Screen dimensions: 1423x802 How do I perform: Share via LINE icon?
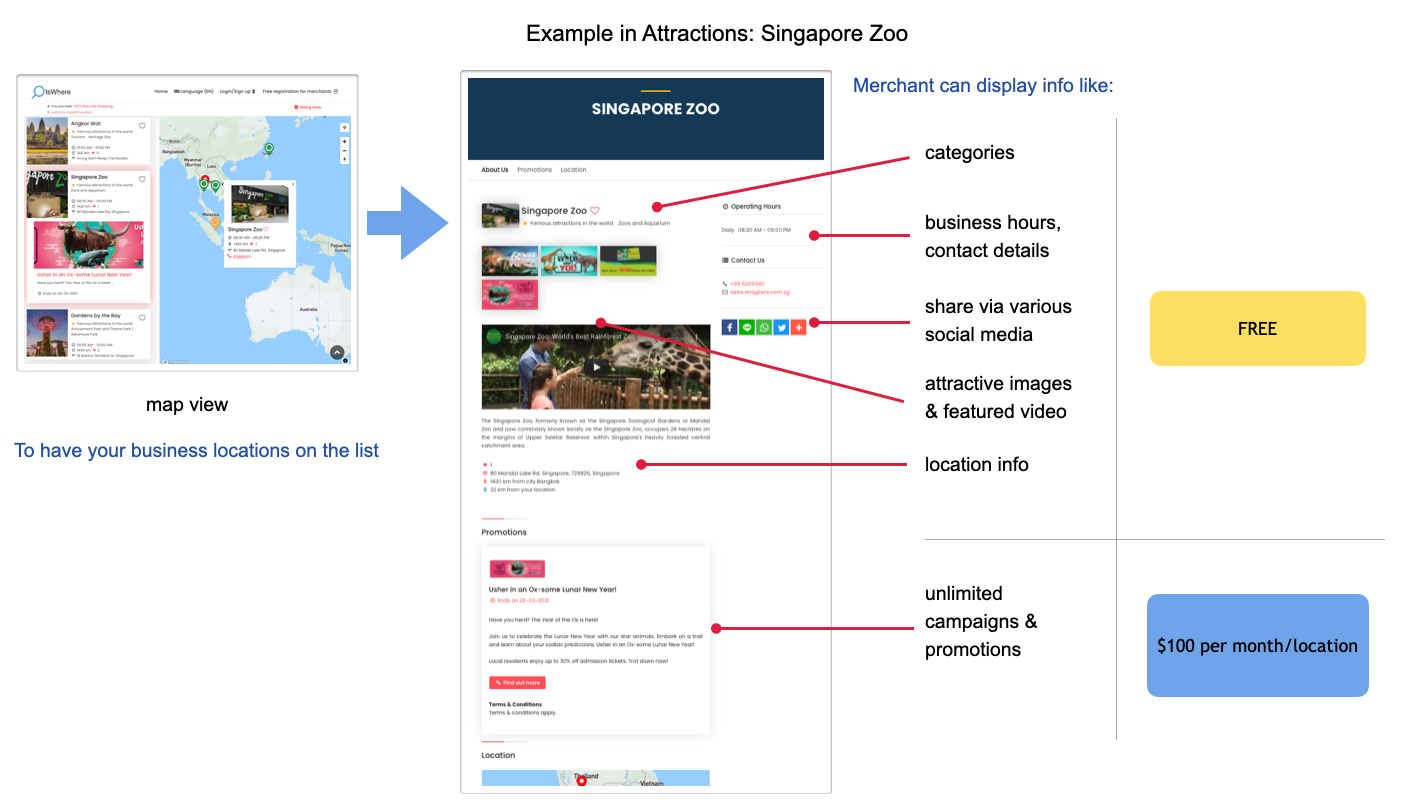746,327
